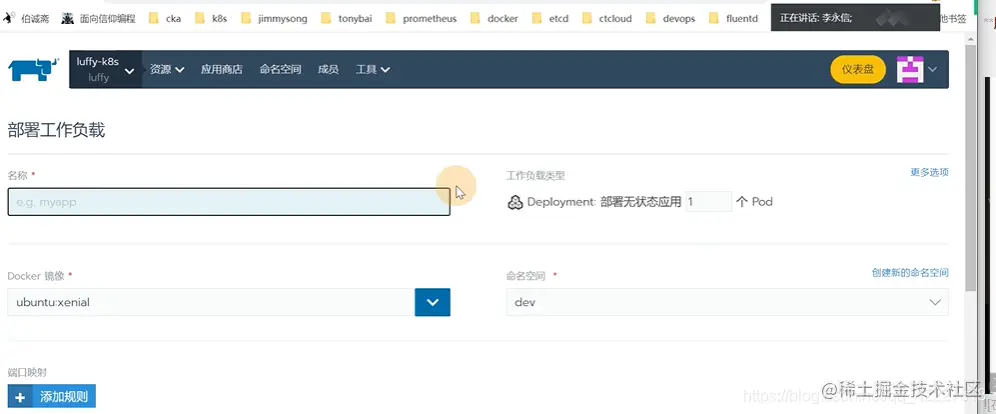Open the k8s bookmark folder
This screenshot has width=996, height=414.
pyautogui.click(x=211, y=18)
